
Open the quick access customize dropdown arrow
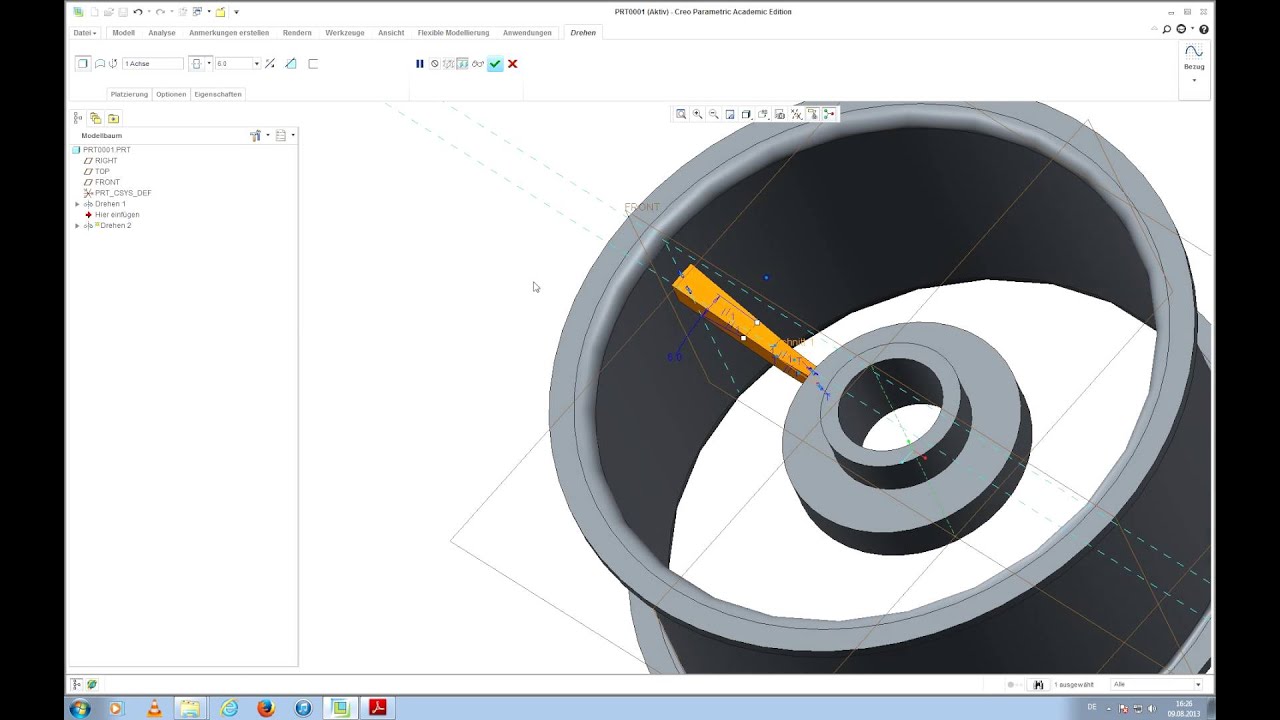pyautogui.click(x=236, y=12)
